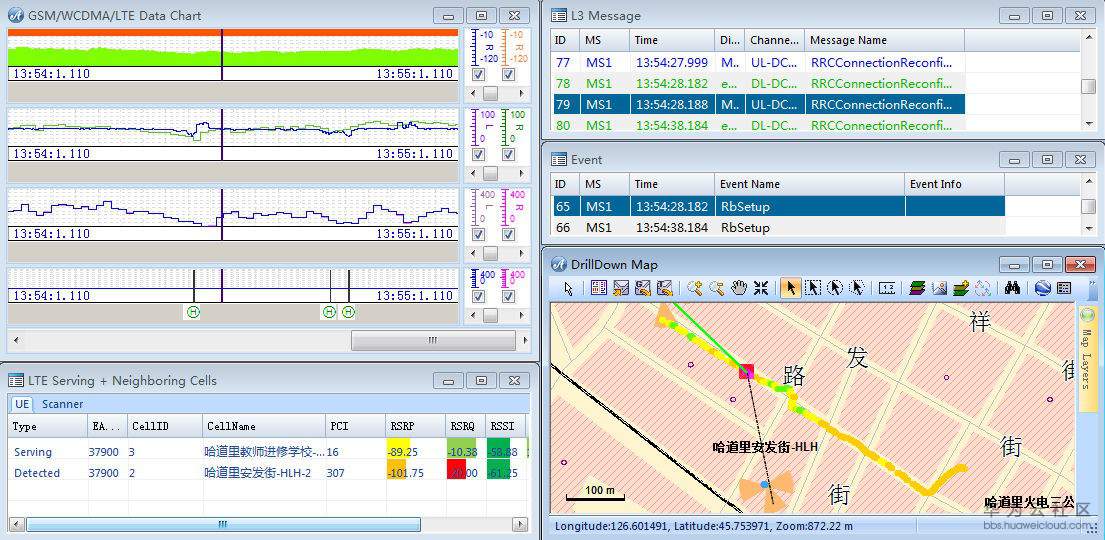Click the grid table icon after globe
1105x540 pixels.
pos(1064,288)
